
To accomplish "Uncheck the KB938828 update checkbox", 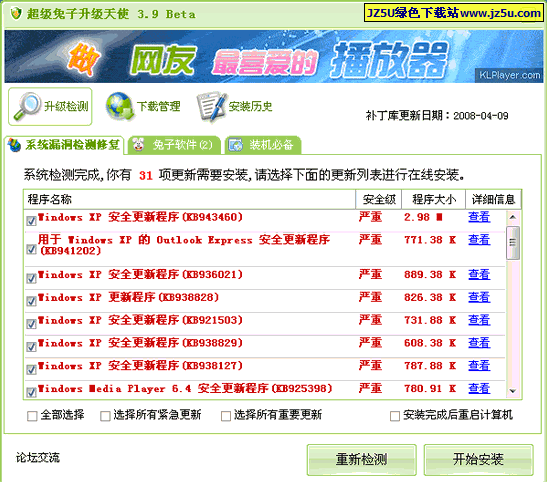I will tap(31, 301).
